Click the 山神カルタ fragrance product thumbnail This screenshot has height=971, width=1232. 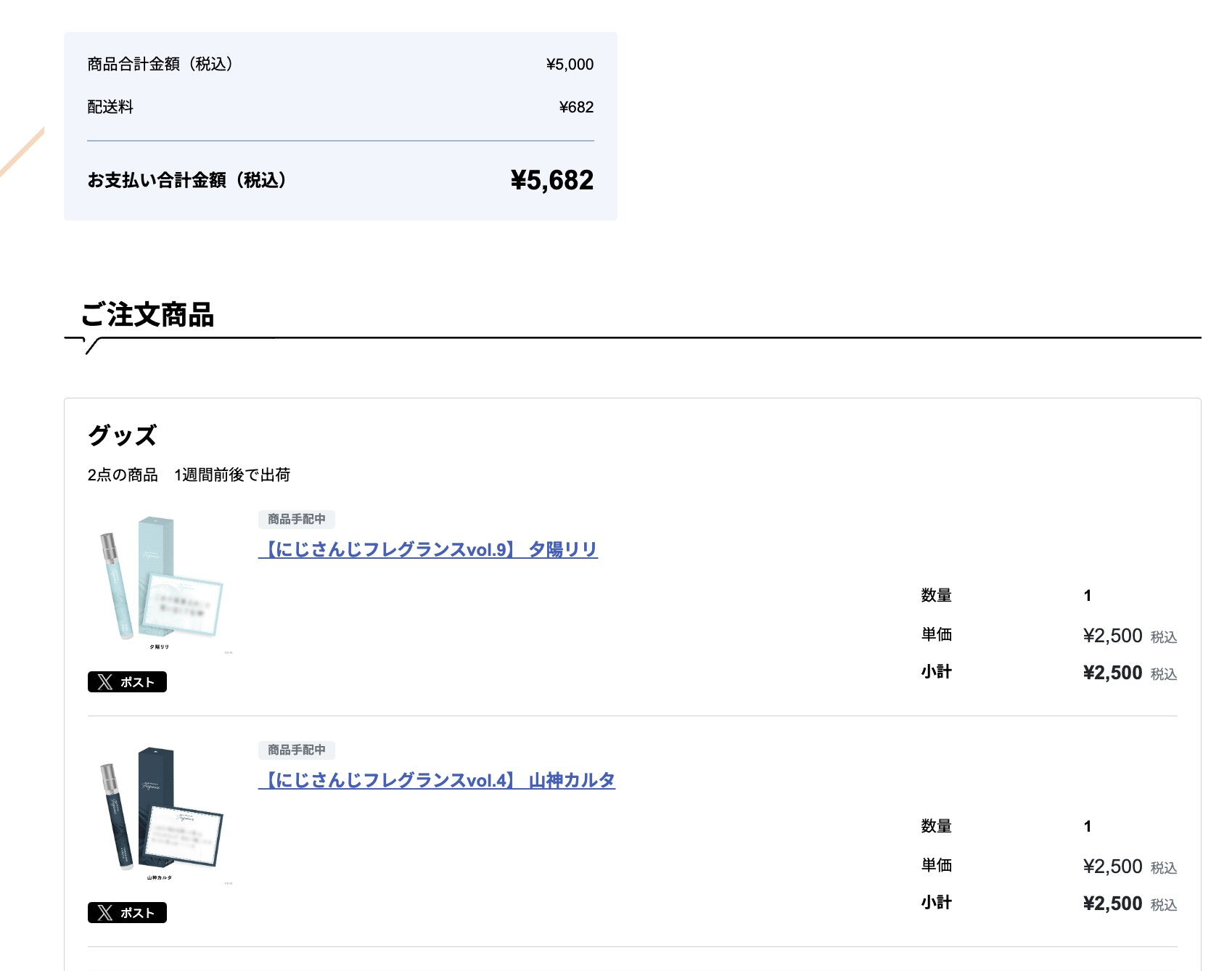pyautogui.click(x=160, y=815)
